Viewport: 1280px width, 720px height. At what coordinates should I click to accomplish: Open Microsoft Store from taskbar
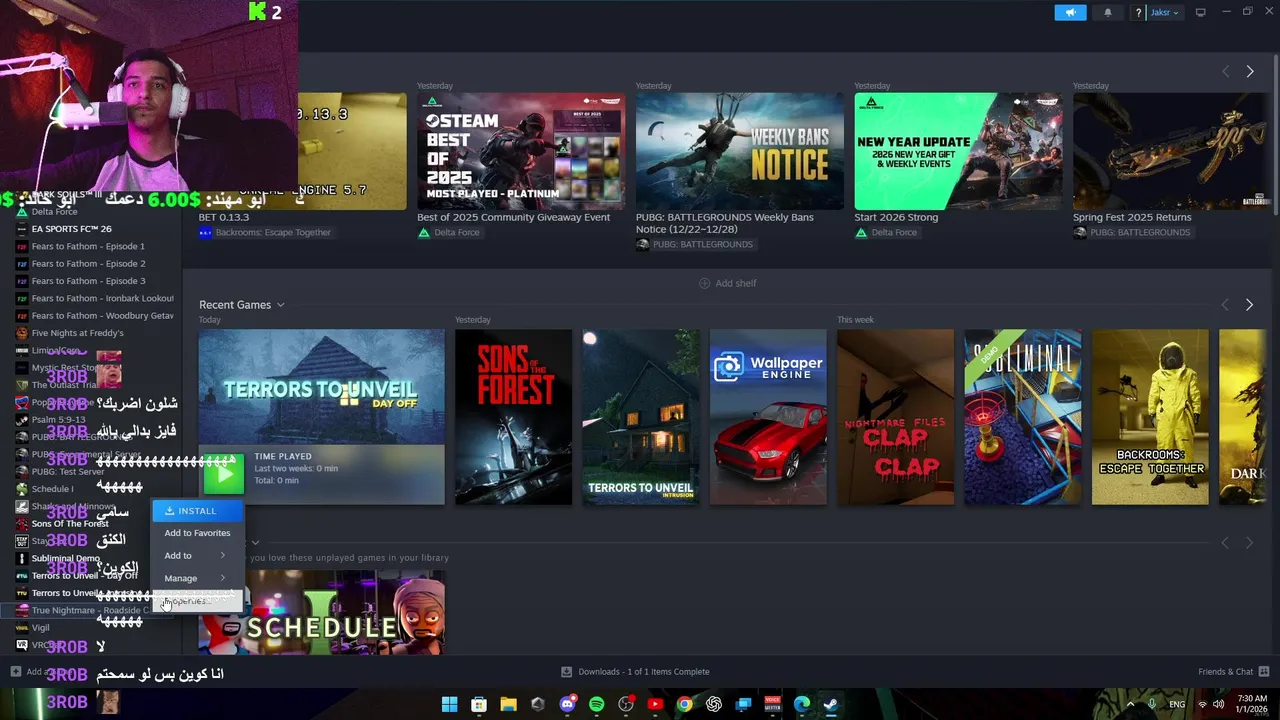tap(479, 704)
